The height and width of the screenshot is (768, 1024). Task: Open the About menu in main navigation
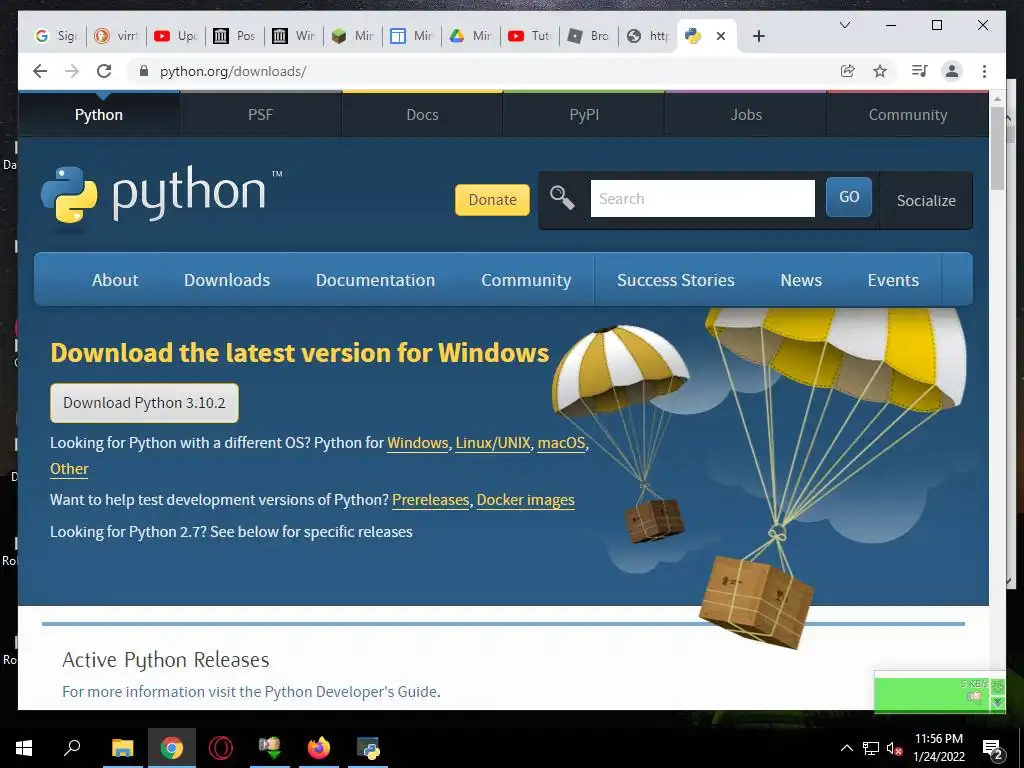pos(115,280)
